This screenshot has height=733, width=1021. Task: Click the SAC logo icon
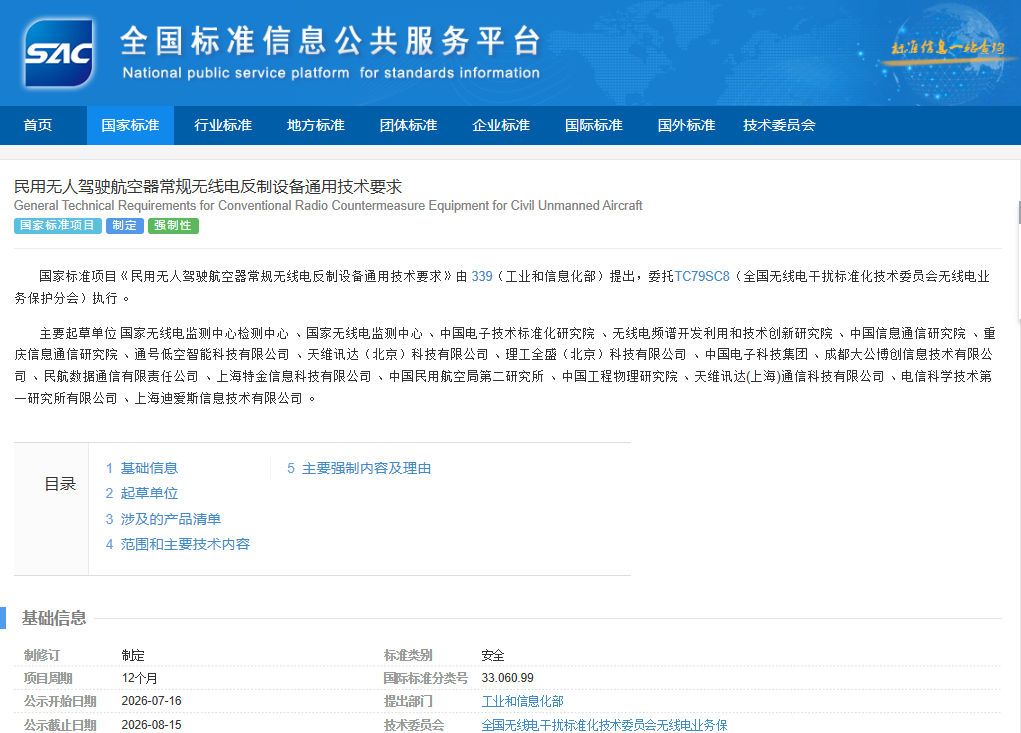[x=59, y=53]
